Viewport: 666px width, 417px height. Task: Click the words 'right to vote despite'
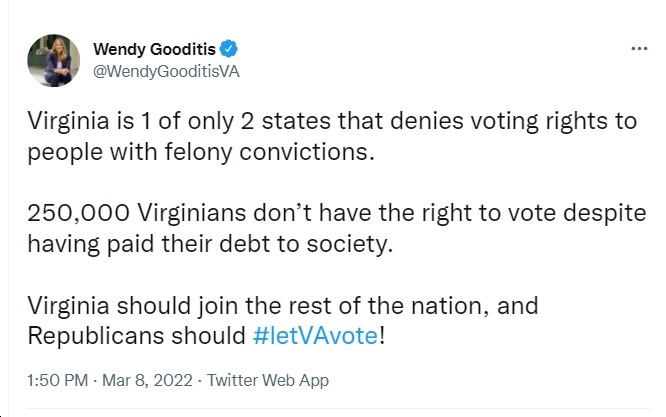point(534,213)
